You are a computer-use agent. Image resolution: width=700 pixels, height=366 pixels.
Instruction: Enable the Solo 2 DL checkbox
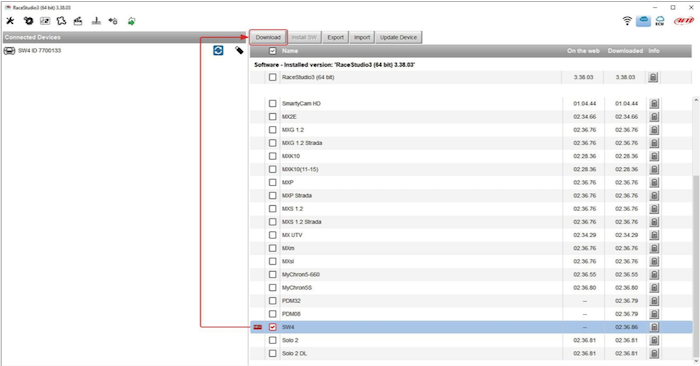tap(272, 354)
